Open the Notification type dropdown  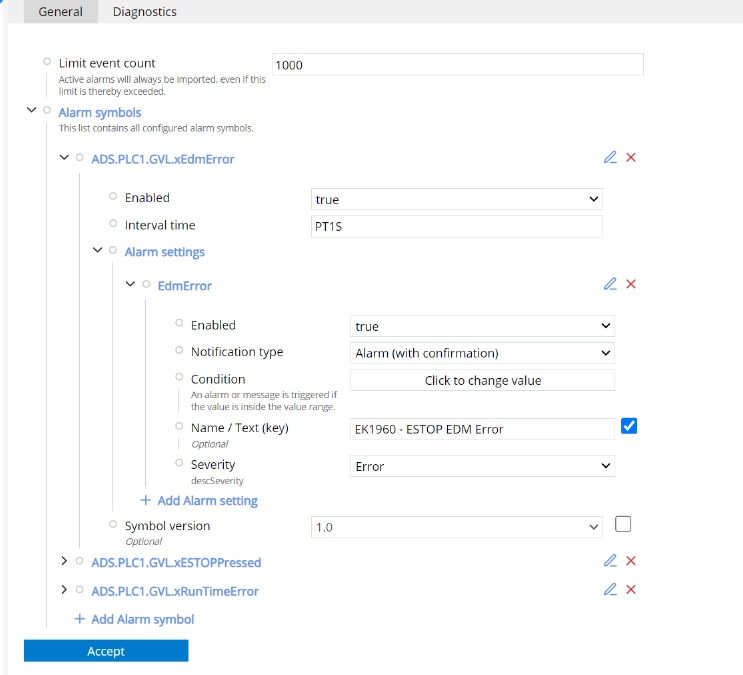click(482, 353)
